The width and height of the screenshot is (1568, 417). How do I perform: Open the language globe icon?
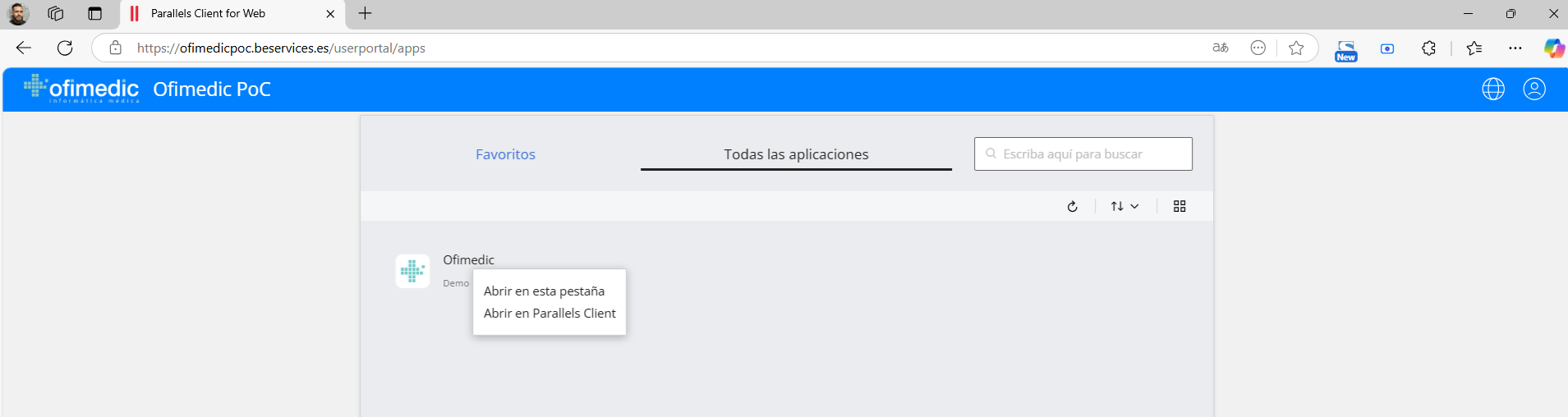pos(1492,89)
